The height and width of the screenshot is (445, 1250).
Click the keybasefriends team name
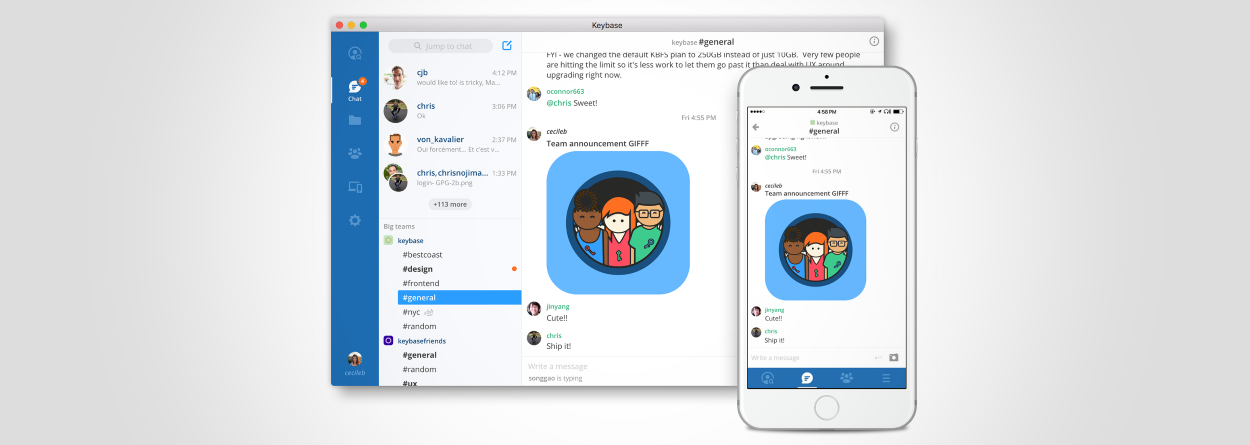click(422, 341)
